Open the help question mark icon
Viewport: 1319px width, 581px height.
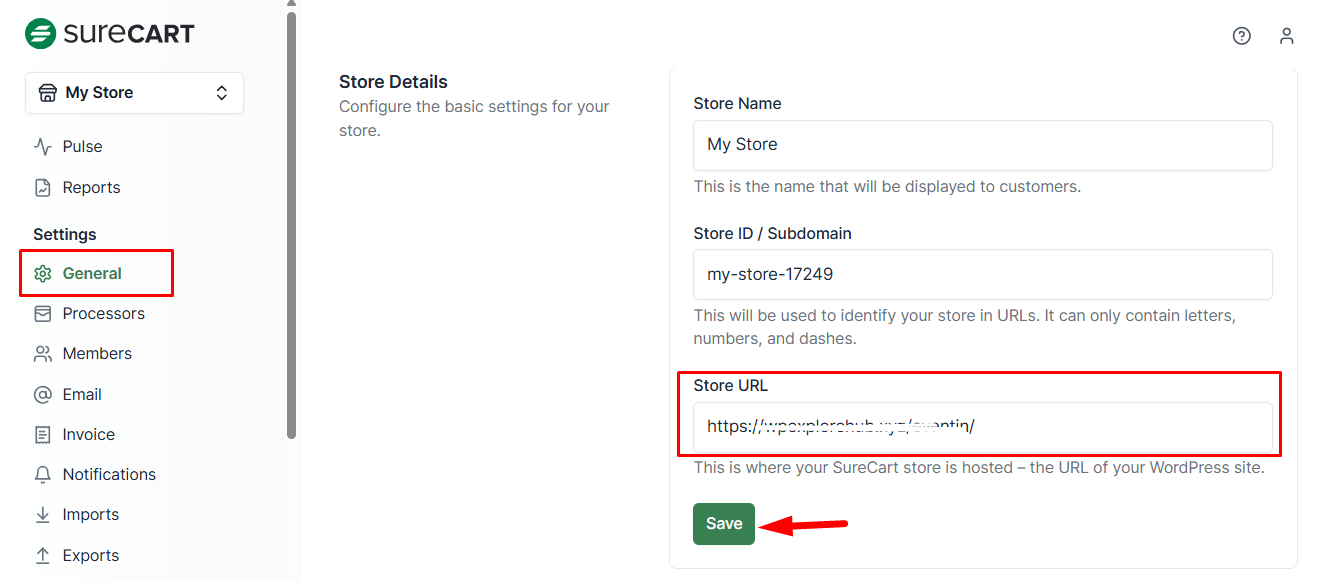click(1241, 36)
